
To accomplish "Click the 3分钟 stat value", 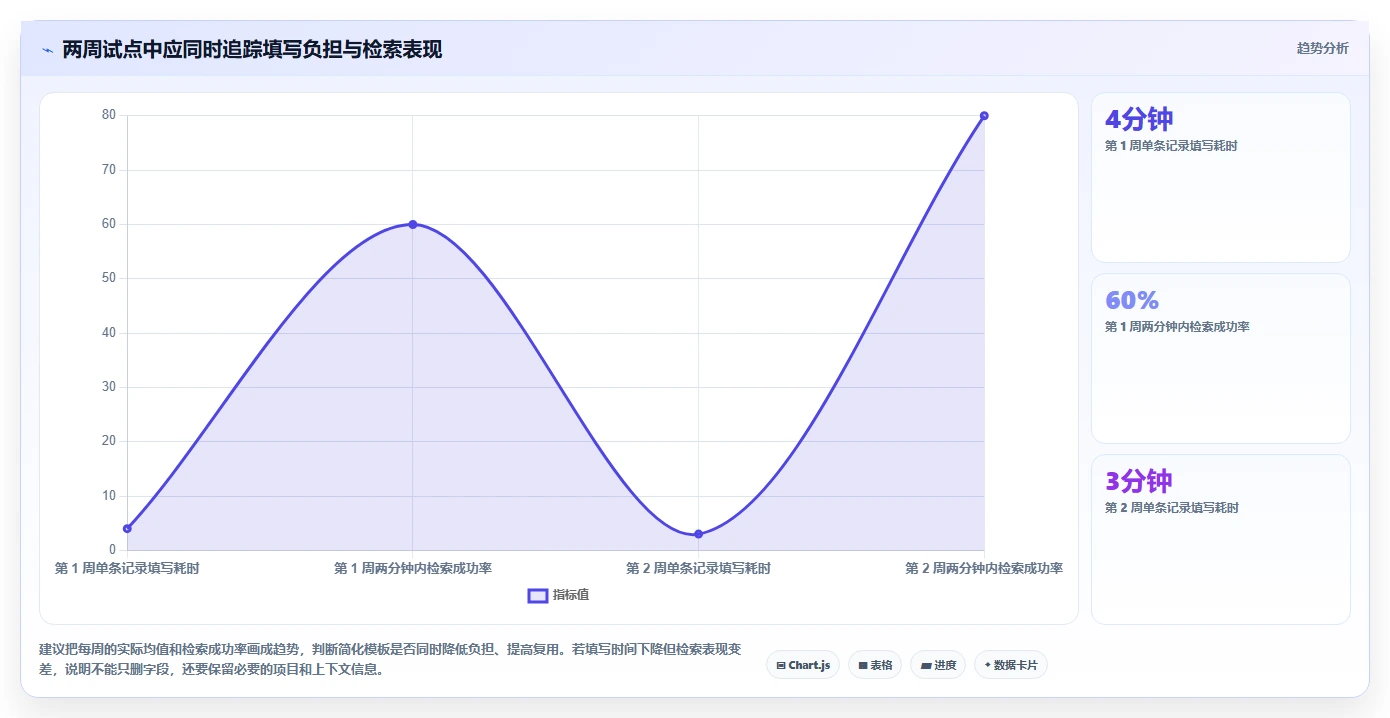I will [x=1138, y=481].
